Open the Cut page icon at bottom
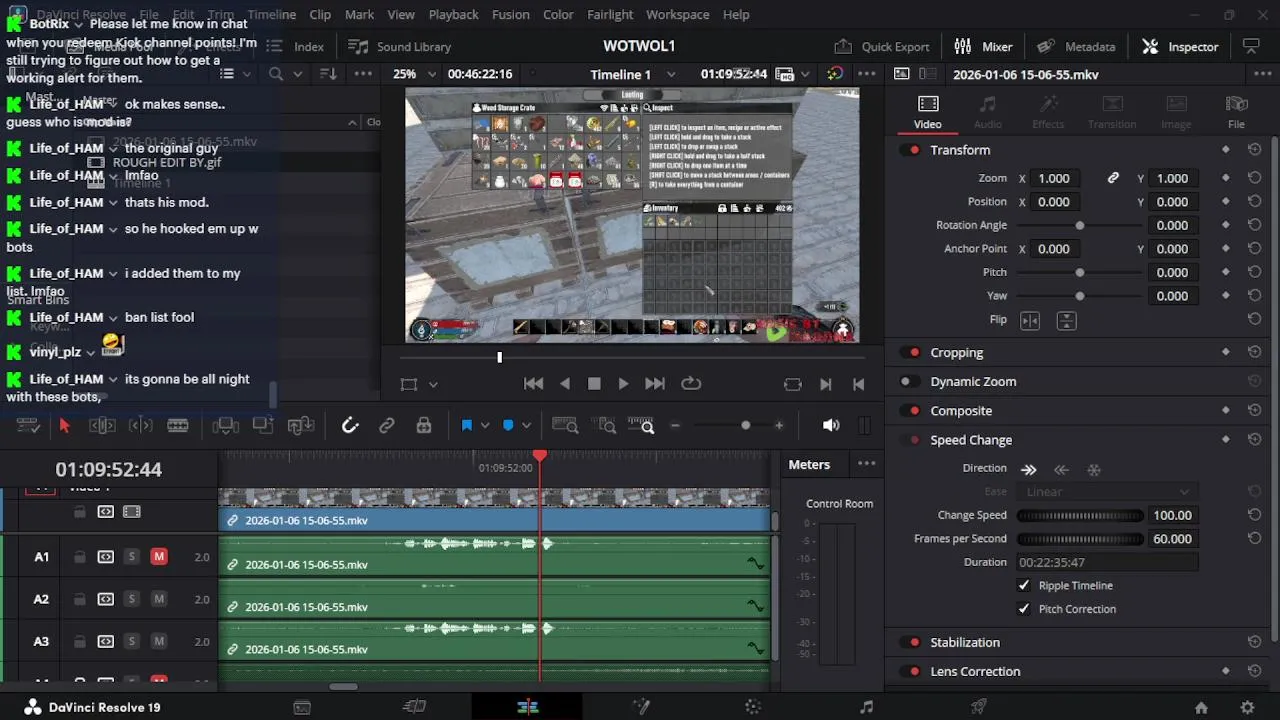Screen dimensions: 1280x720 (x=414, y=707)
